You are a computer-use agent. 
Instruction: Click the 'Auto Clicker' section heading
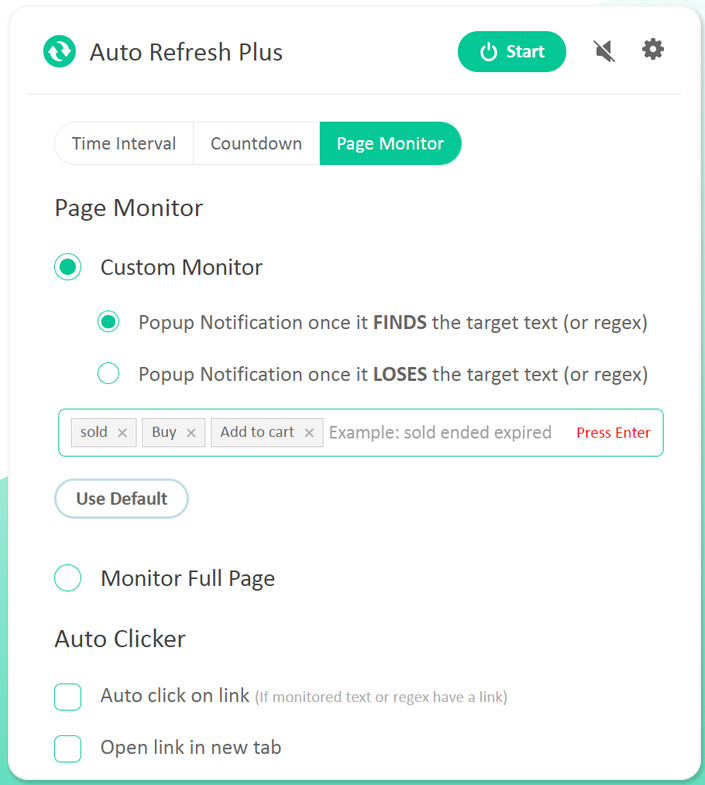click(x=120, y=639)
